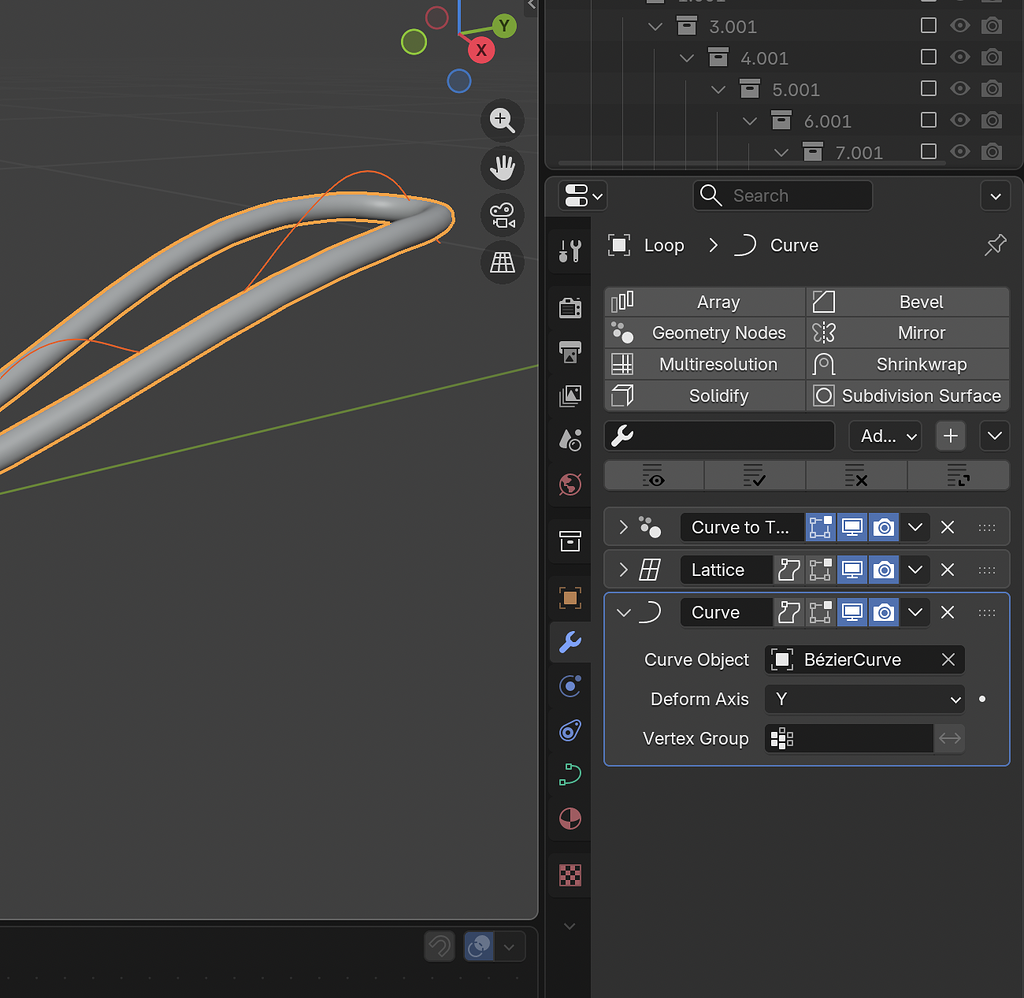
Task: Click the Vertex Group field
Action: pos(849,739)
